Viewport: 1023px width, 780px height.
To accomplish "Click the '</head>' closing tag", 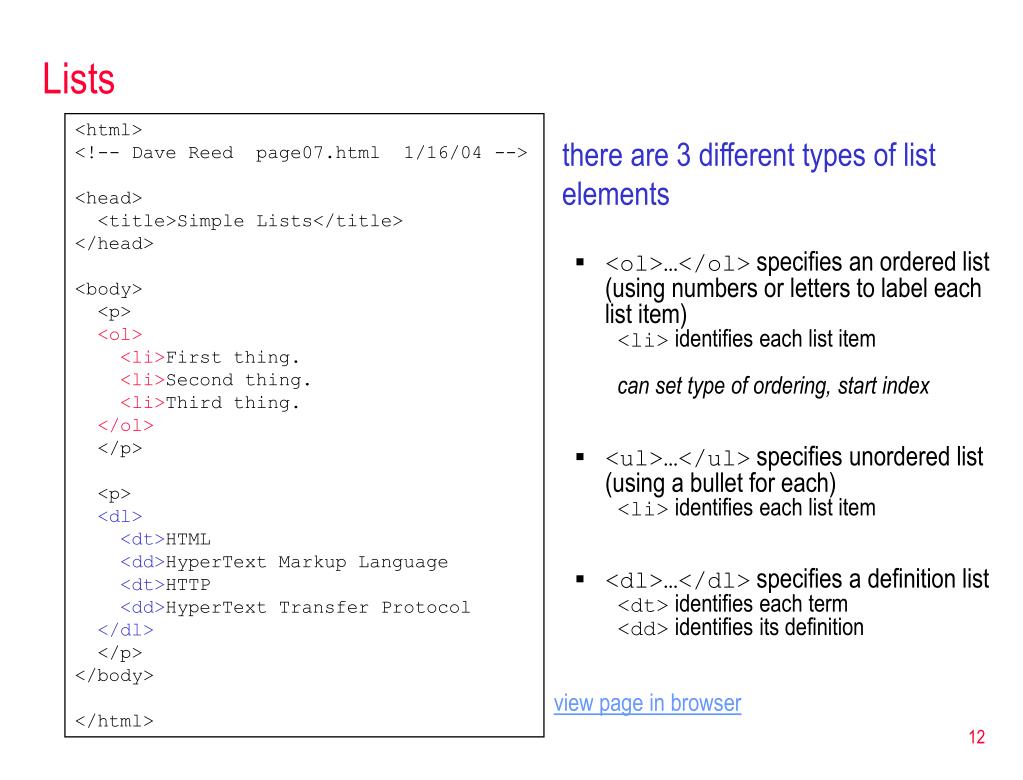I will (x=114, y=243).
